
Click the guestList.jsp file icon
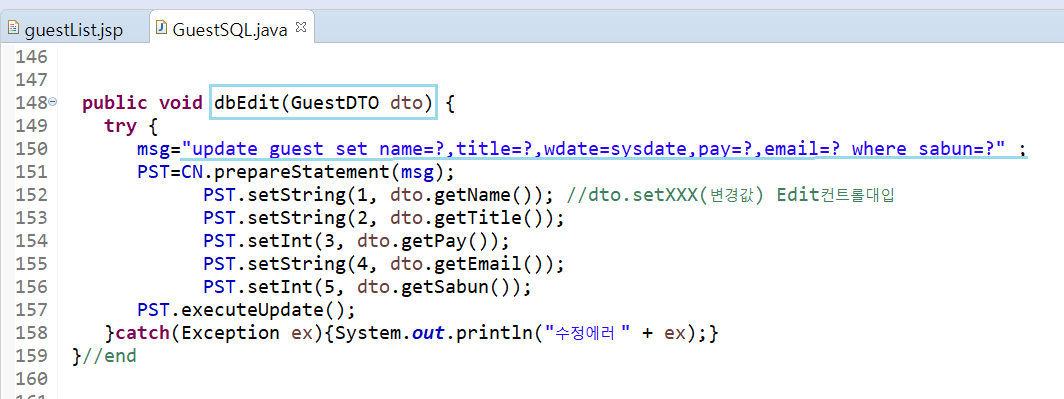coord(14,28)
